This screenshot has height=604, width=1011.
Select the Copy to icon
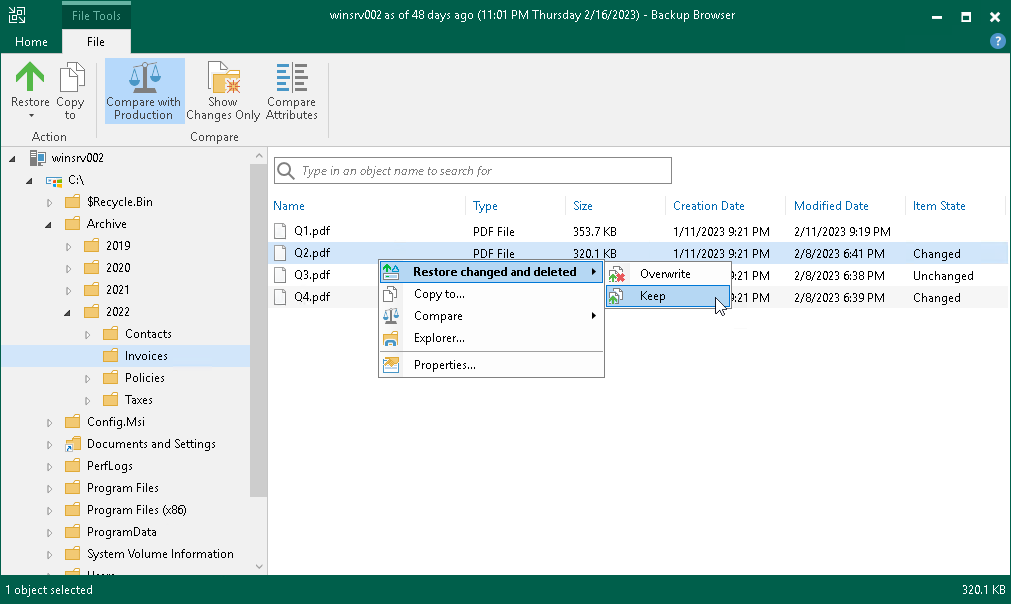(70, 78)
